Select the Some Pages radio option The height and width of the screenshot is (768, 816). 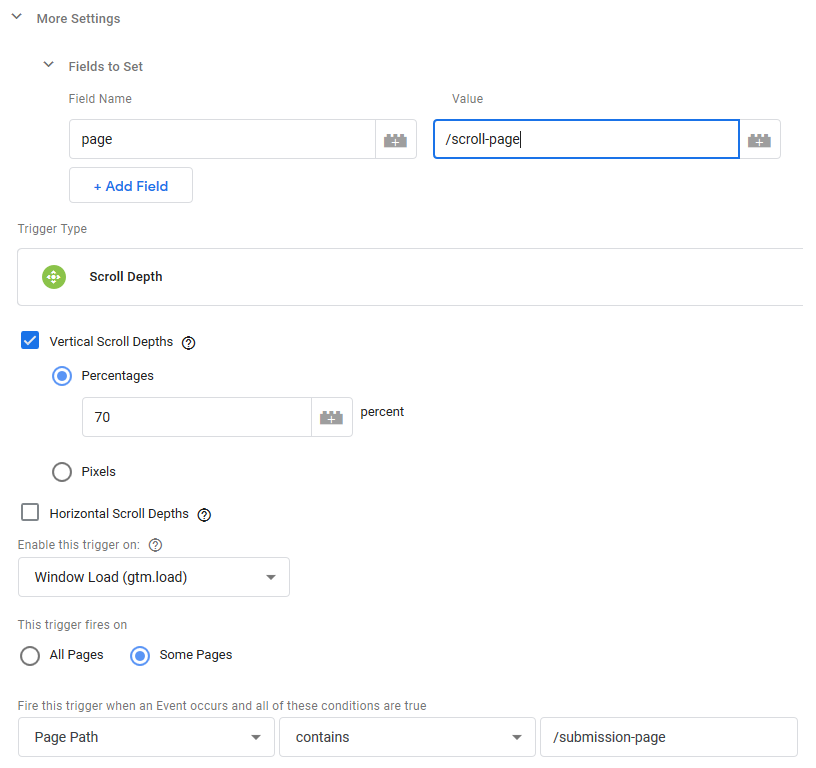tap(140, 656)
